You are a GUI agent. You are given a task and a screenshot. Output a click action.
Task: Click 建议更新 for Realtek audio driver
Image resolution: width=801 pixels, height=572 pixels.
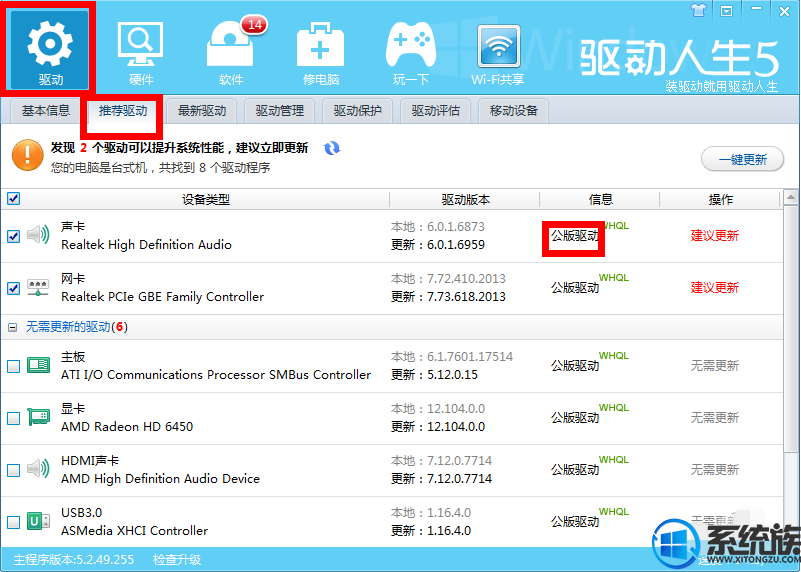[715, 236]
